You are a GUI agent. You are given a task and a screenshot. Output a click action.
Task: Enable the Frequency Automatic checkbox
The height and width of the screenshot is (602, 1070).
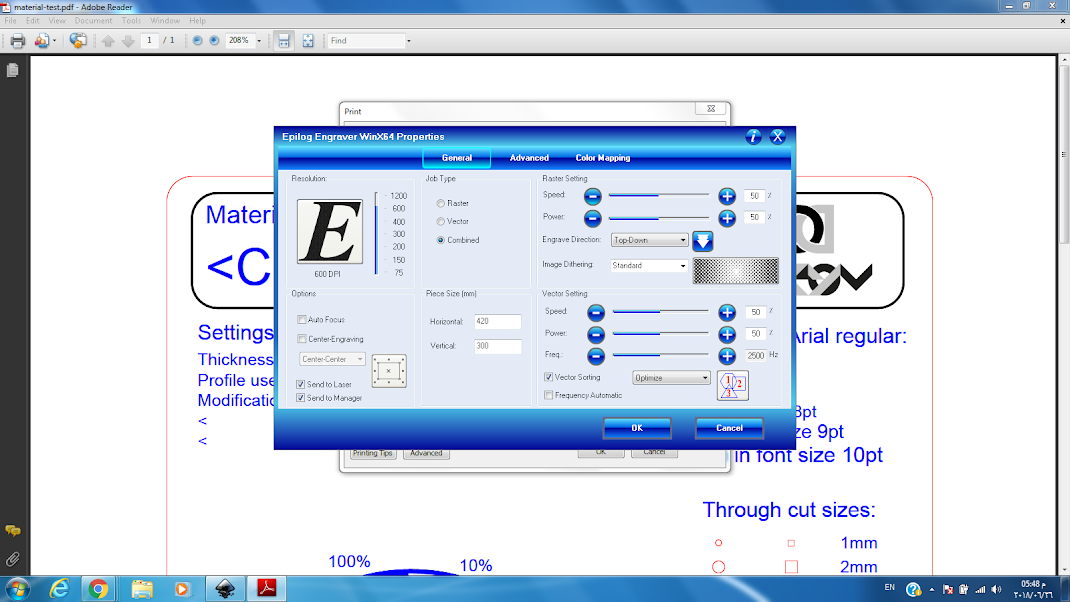[549, 395]
